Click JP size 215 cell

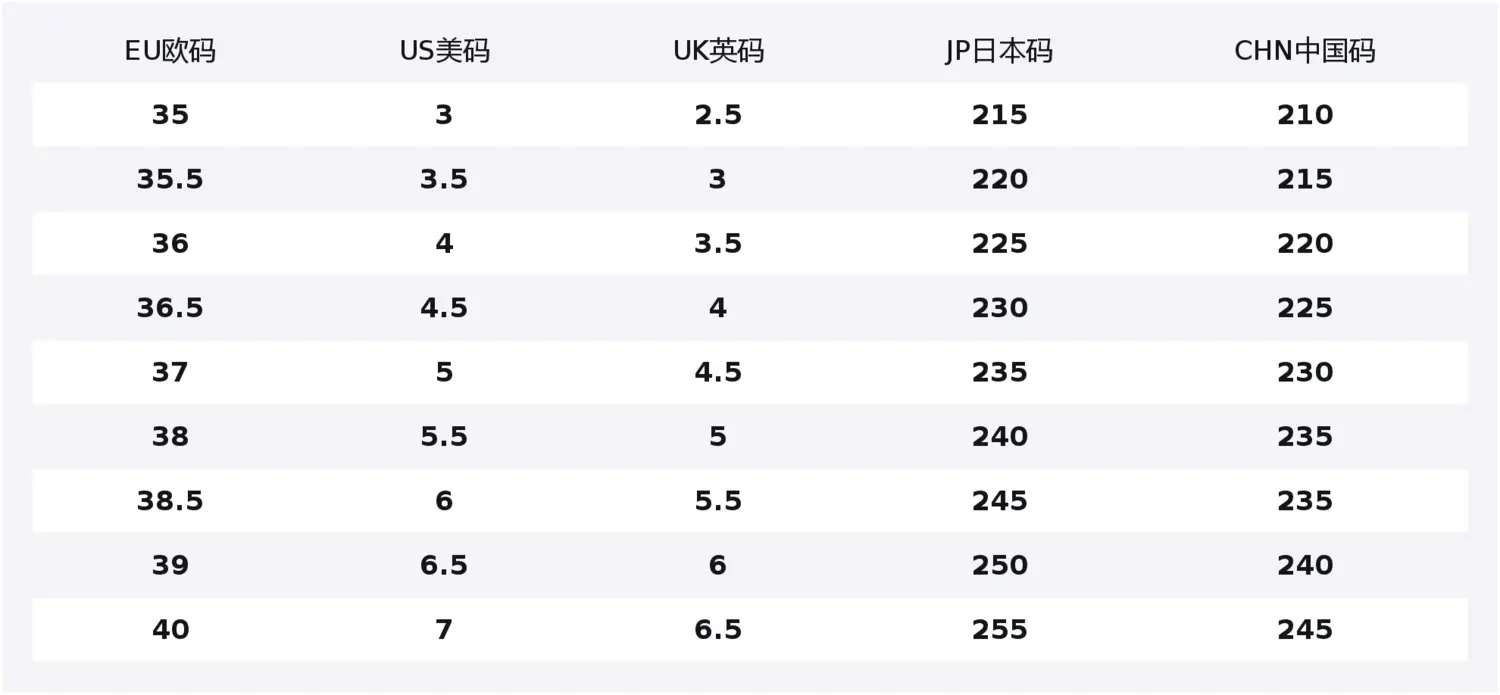(999, 115)
